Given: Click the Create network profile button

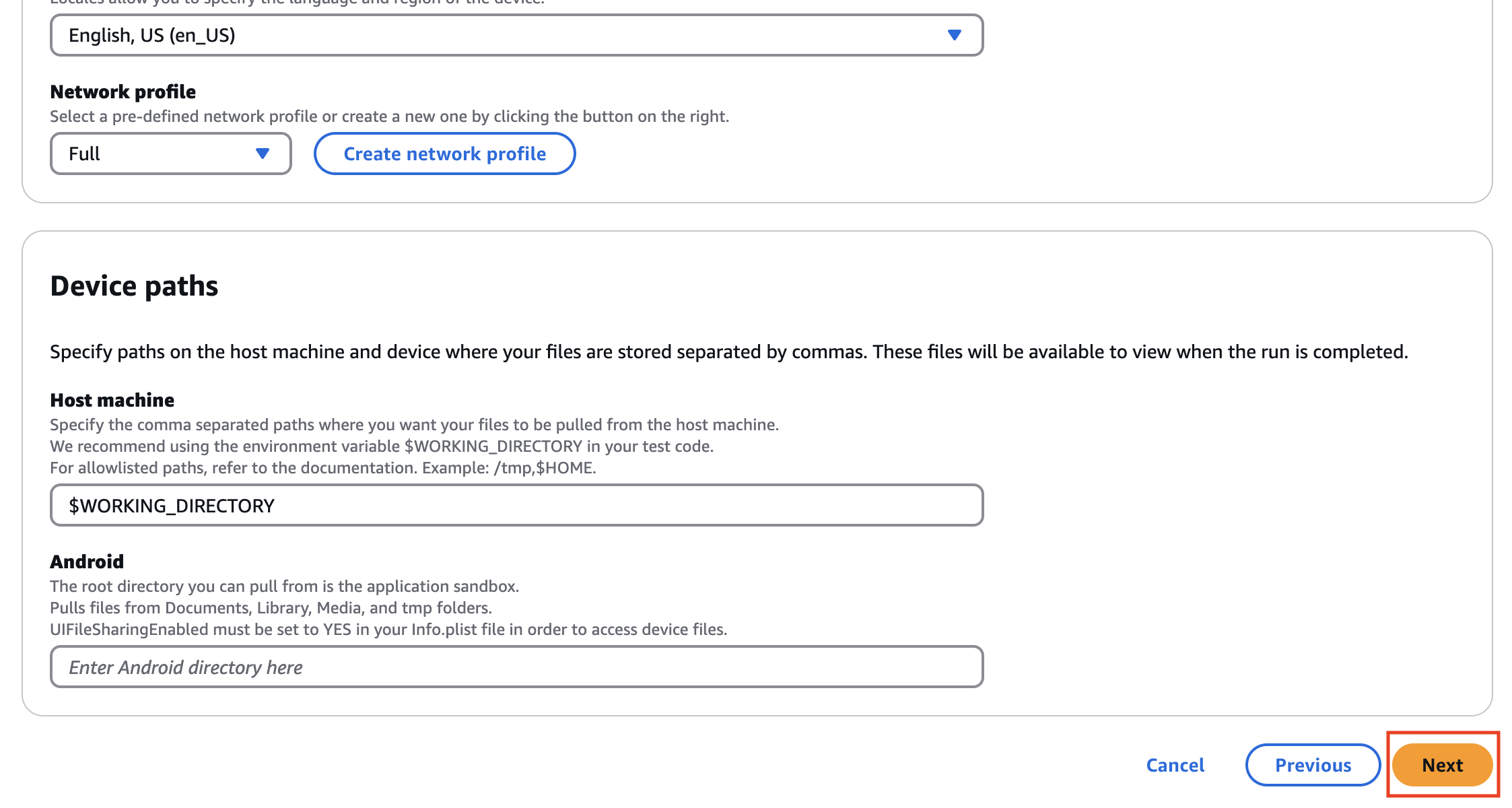Looking at the screenshot, I should pyautogui.click(x=444, y=154).
